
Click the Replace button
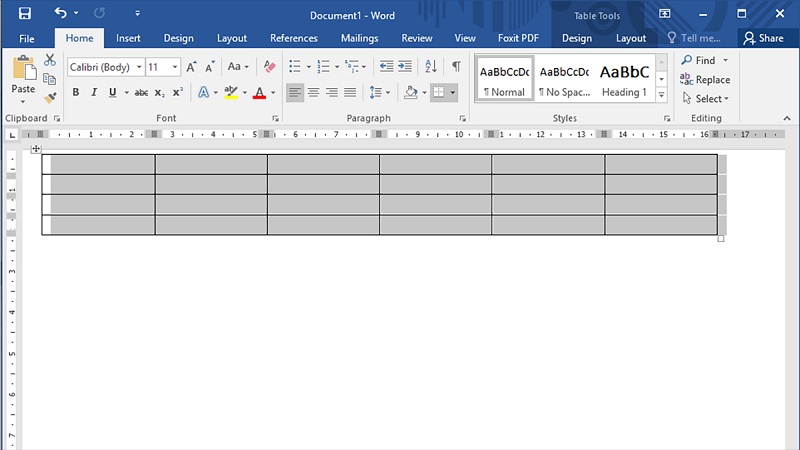point(705,80)
